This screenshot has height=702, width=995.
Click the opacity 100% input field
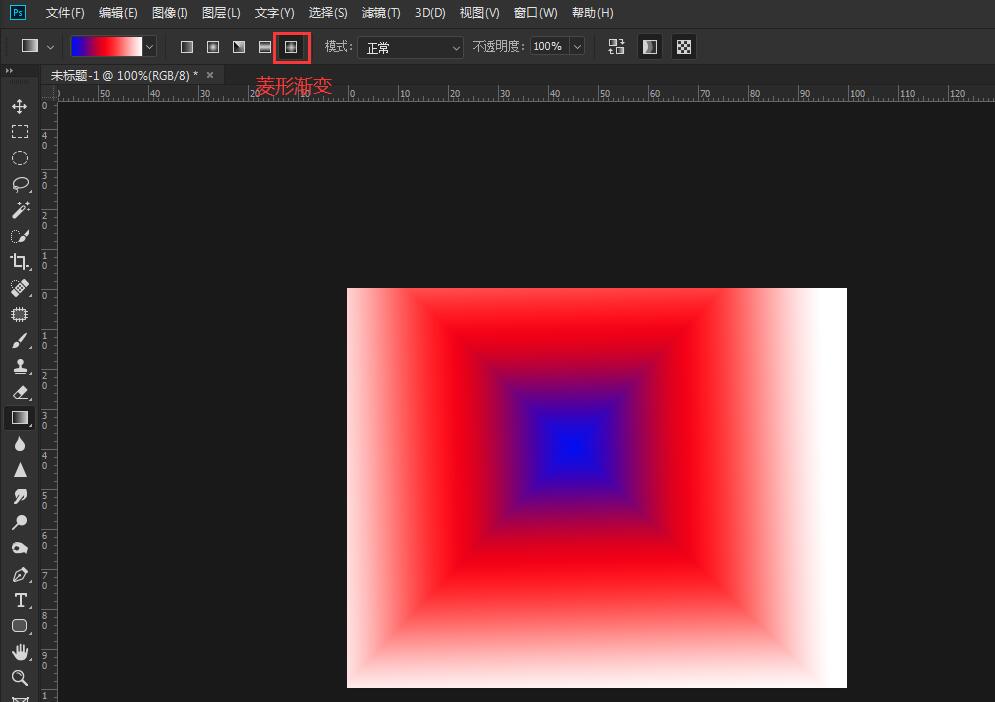[x=549, y=46]
